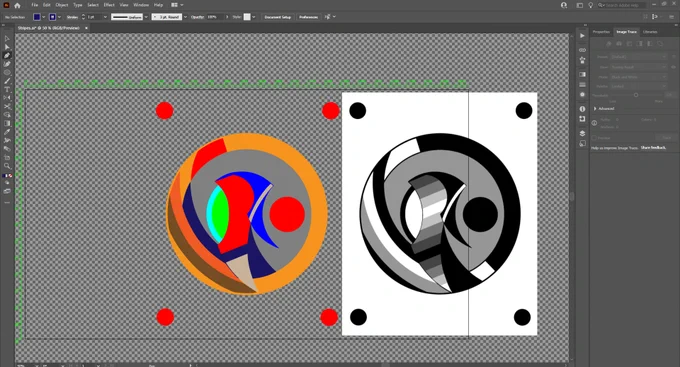
Task: Switch to the Properties tab
Action: point(601,32)
